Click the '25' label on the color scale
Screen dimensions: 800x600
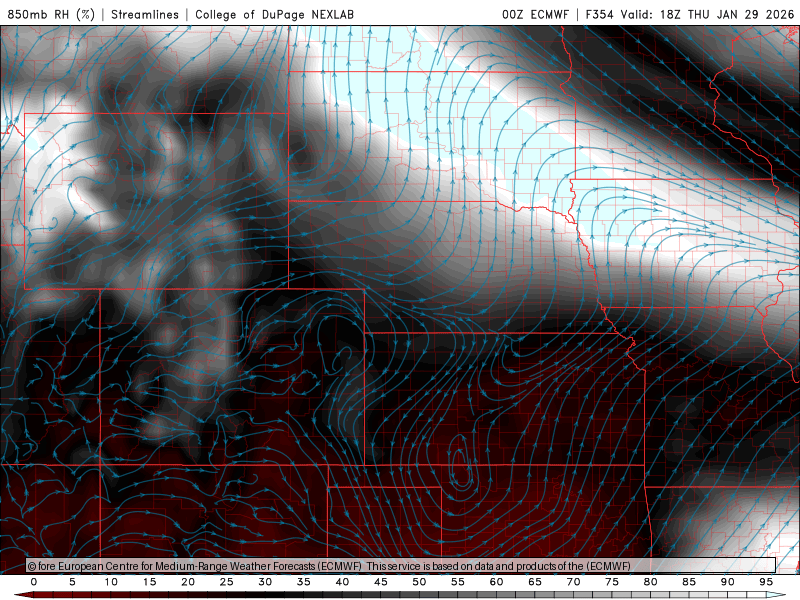pyautogui.click(x=226, y=582)
